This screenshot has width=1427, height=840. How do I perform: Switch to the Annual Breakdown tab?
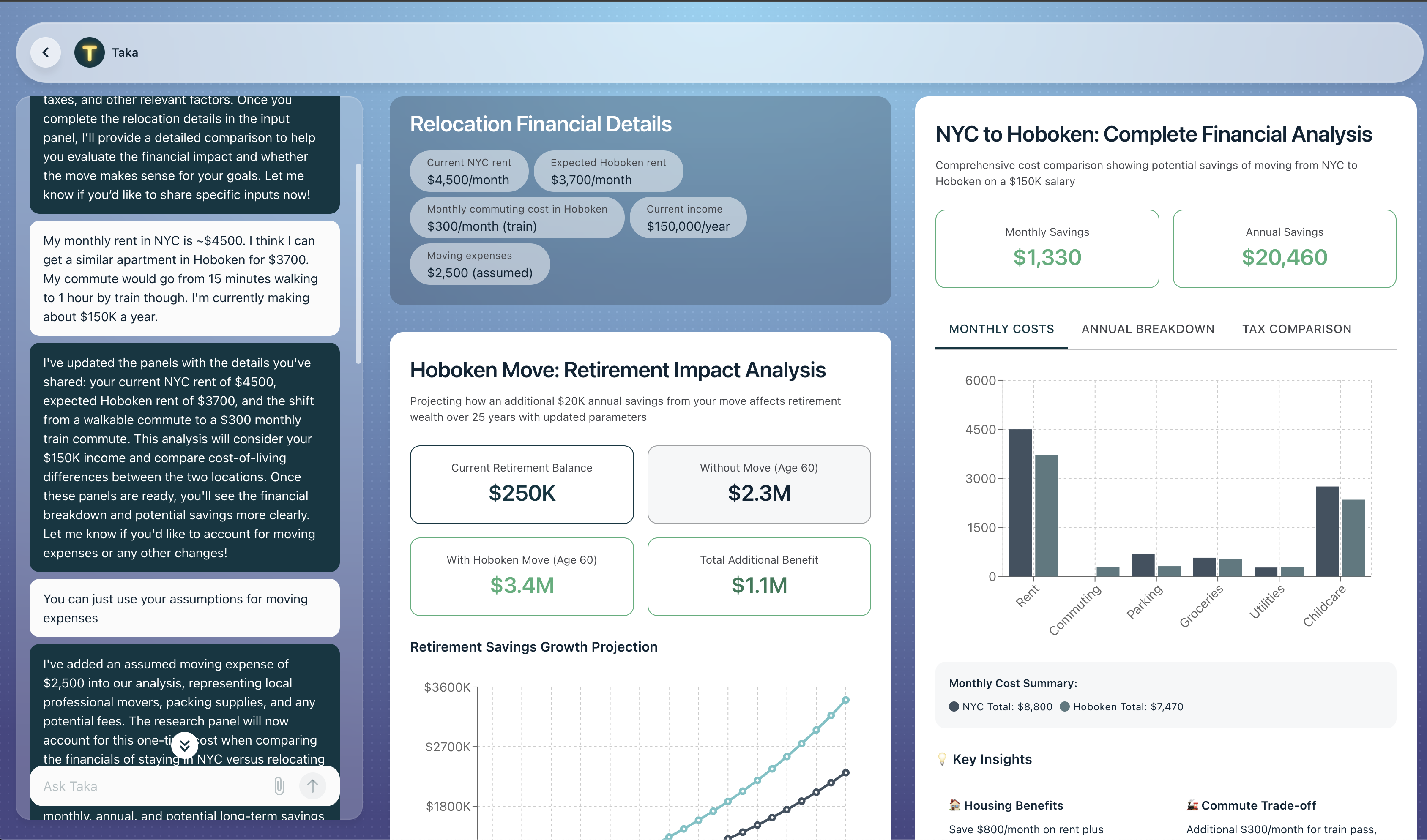[x=1148, y=329]
